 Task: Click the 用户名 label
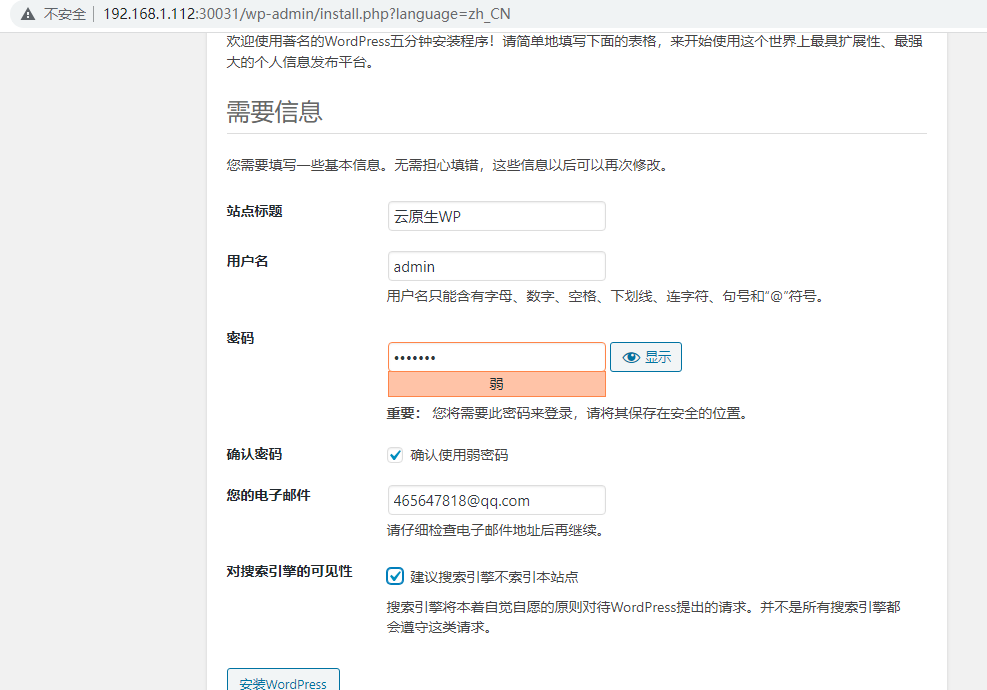click(247, 261)
